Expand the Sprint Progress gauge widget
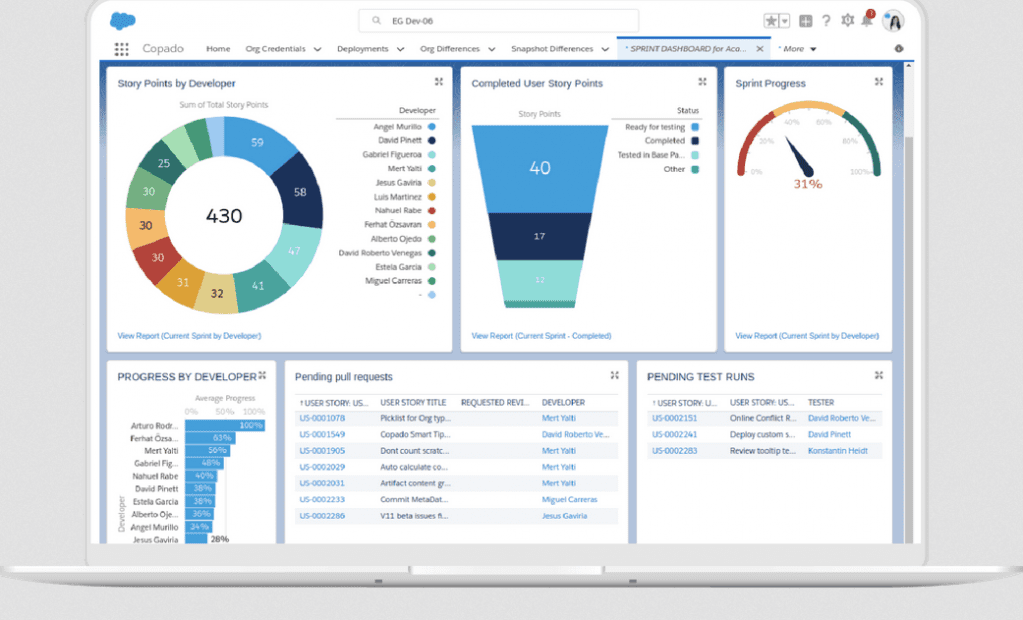The height and width of the screenshot is (620, 1023). (879, 83)
